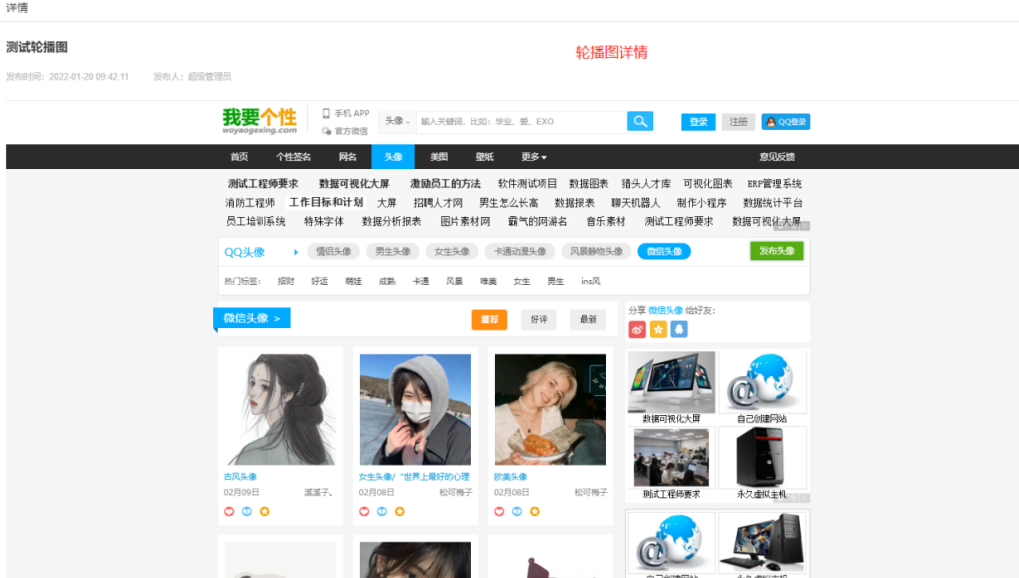Select the 男生头像 category pill
1019x578 pixels.
(x=393, y=252)
